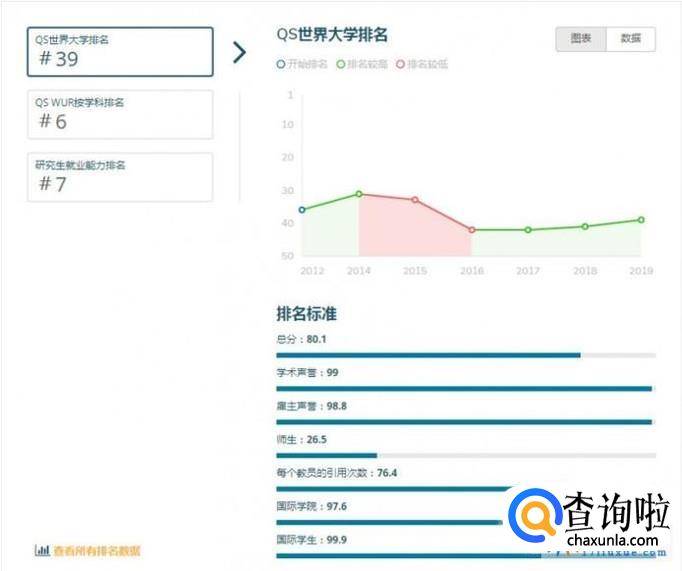Click the 2015 x-axis year label
682x571 pixels.
click(415, 271)
